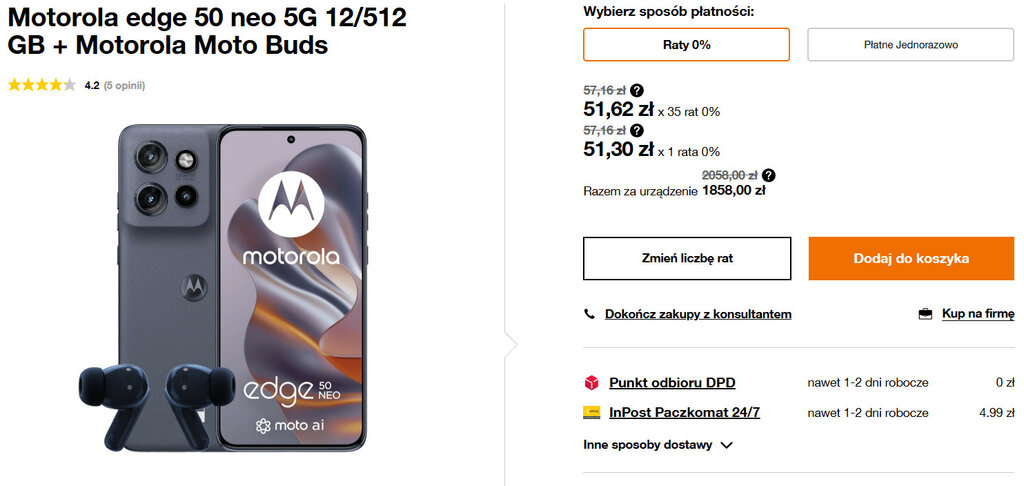Click the Motorola edge 50 neo product image
The width and height of the screenshot is (1024, 486).
click(240, 288)
